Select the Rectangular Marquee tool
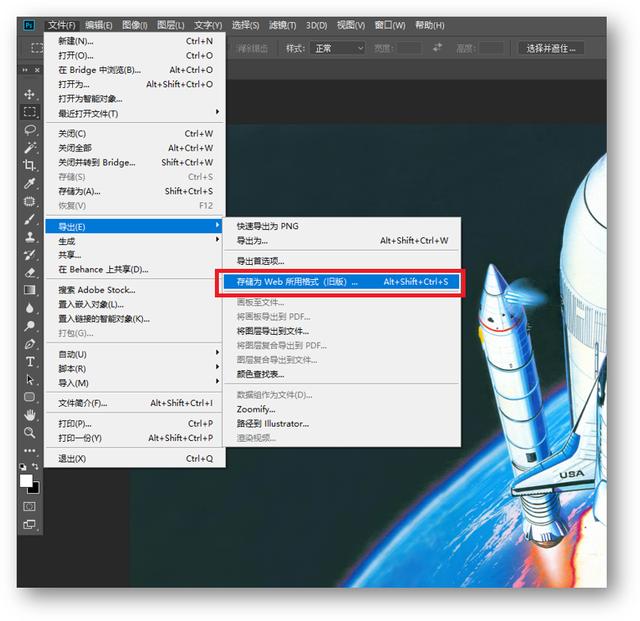 pos(30,112)
